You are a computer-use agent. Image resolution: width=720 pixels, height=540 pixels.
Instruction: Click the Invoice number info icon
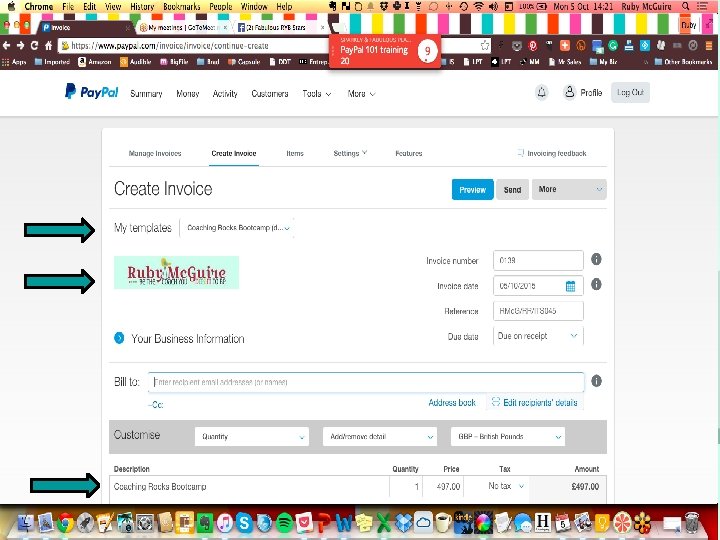[596, 259]
